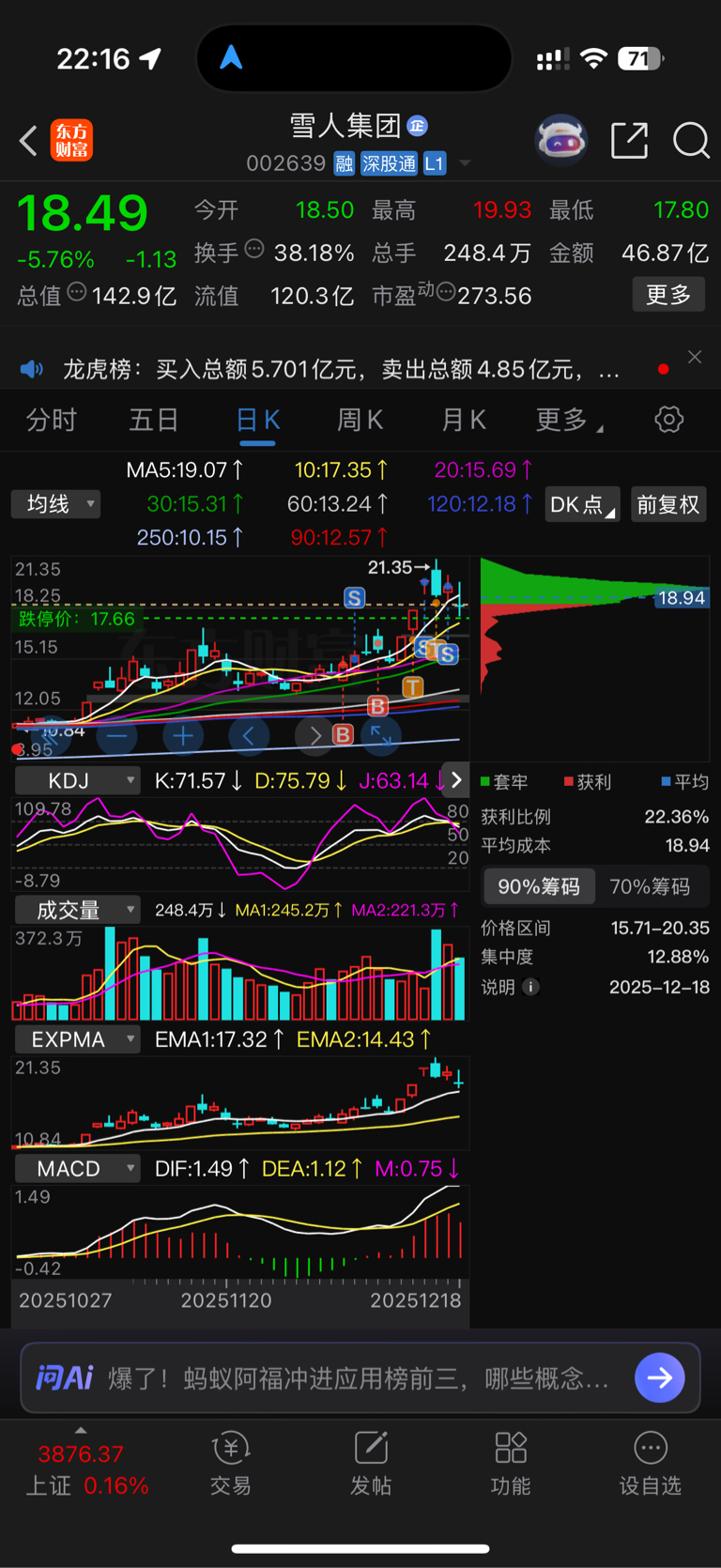Screen dimensions: 721x1568
Task: Switch to 五日 chart tab
Action: click(x=154, y=420)
